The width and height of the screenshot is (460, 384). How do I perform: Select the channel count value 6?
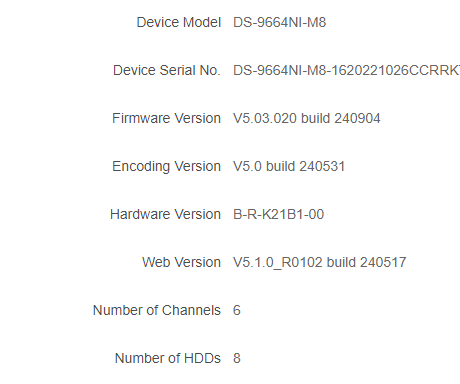coord(237,310)
